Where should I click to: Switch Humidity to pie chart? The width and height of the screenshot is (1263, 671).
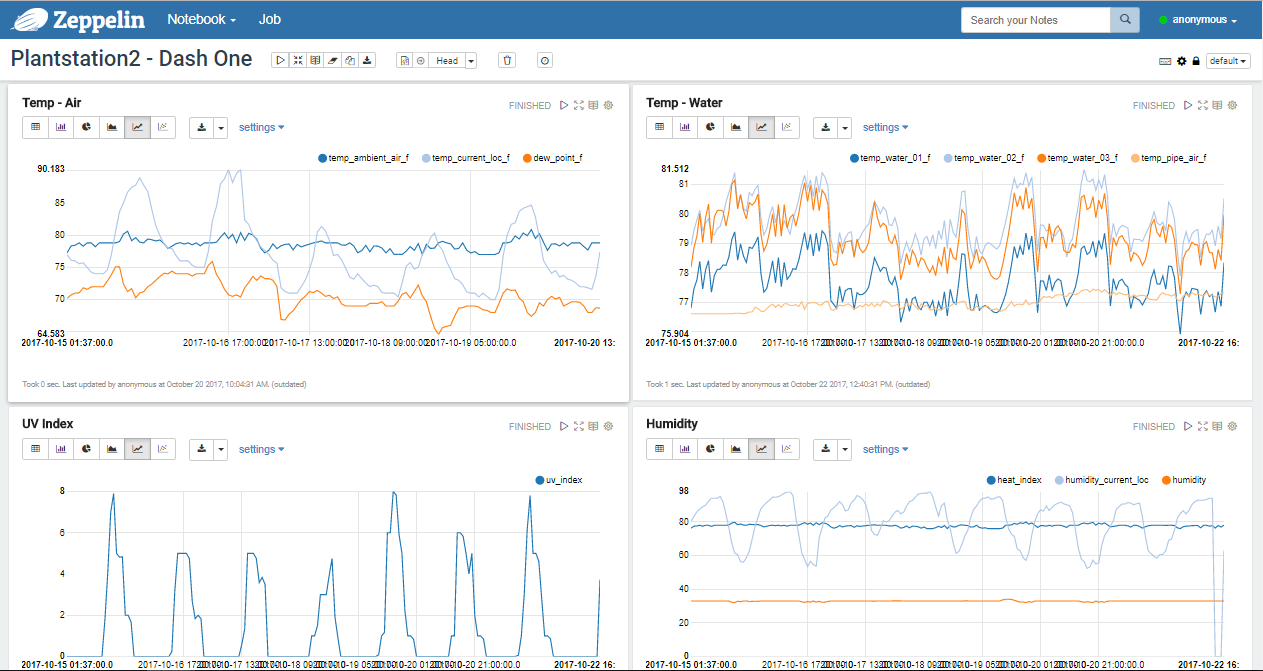click(710, 449)
